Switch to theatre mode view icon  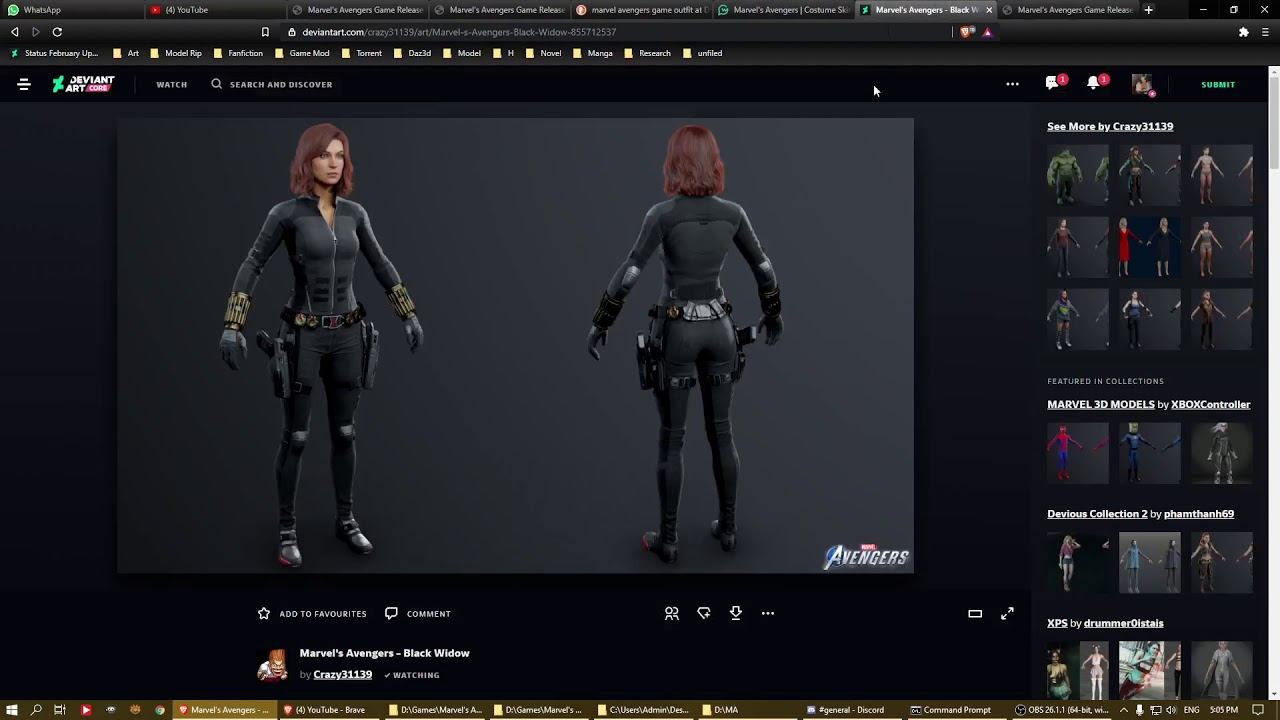pos(975,613)
